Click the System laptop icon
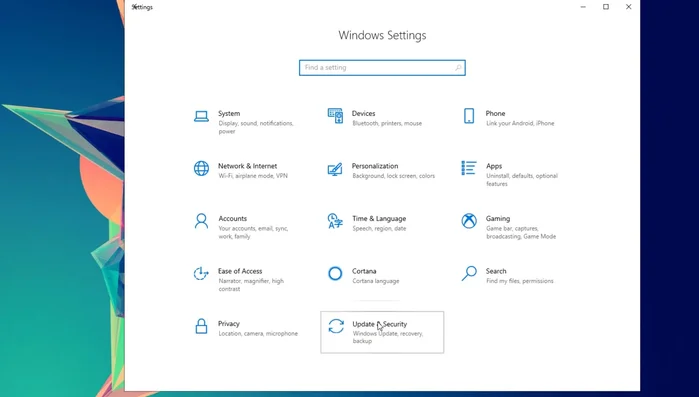The width and height of the screenshot is (699, 397). (201, 116)
